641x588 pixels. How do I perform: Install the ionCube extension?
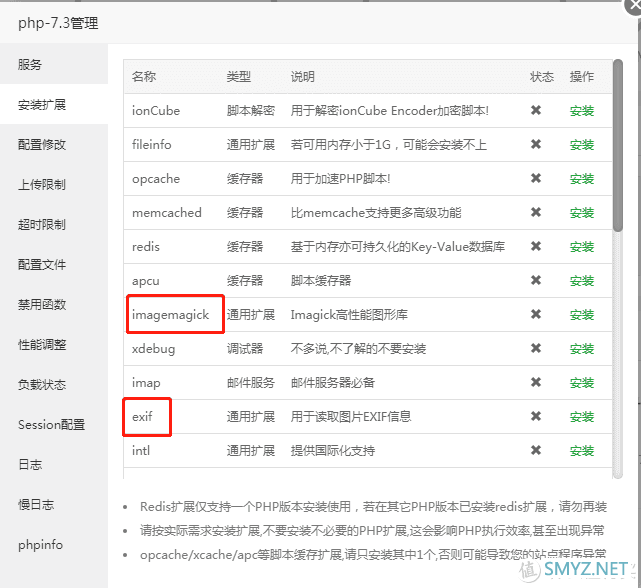tap(582, 111)
